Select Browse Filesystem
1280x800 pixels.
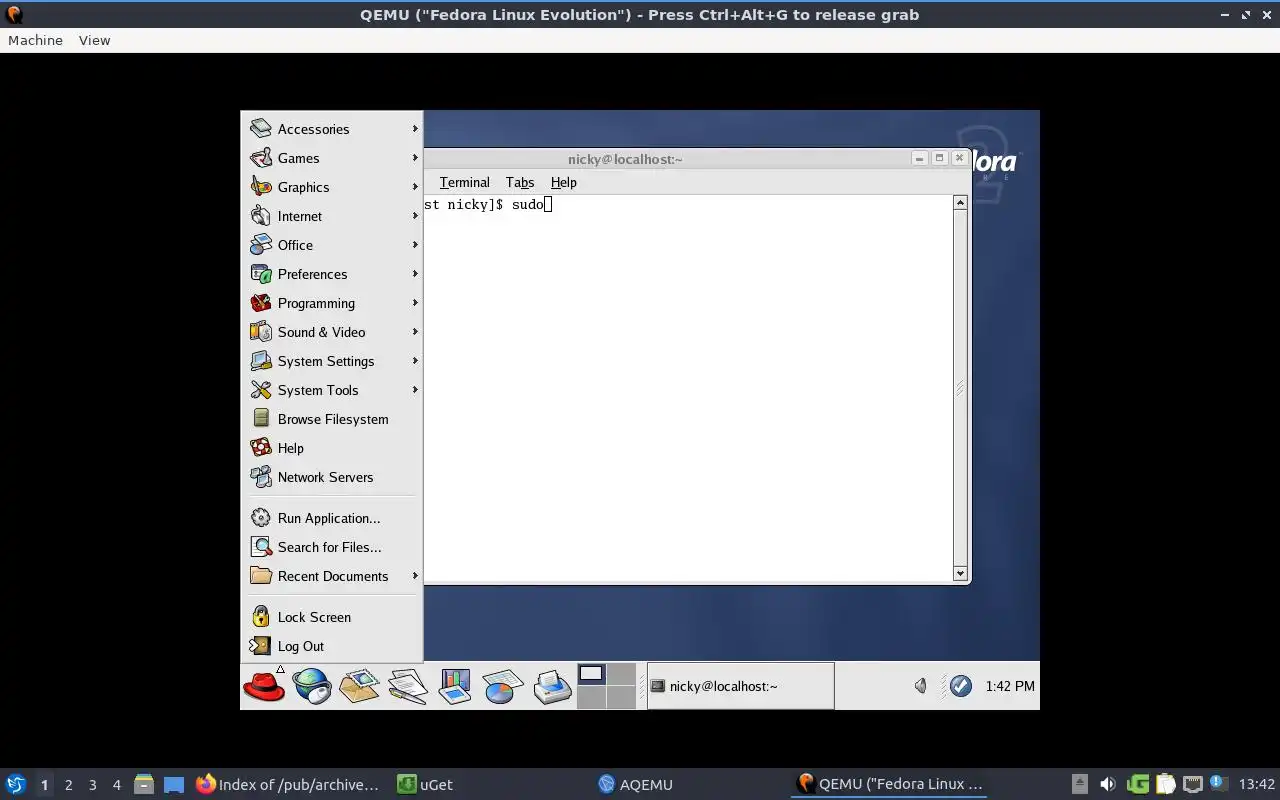coord(332,419)
